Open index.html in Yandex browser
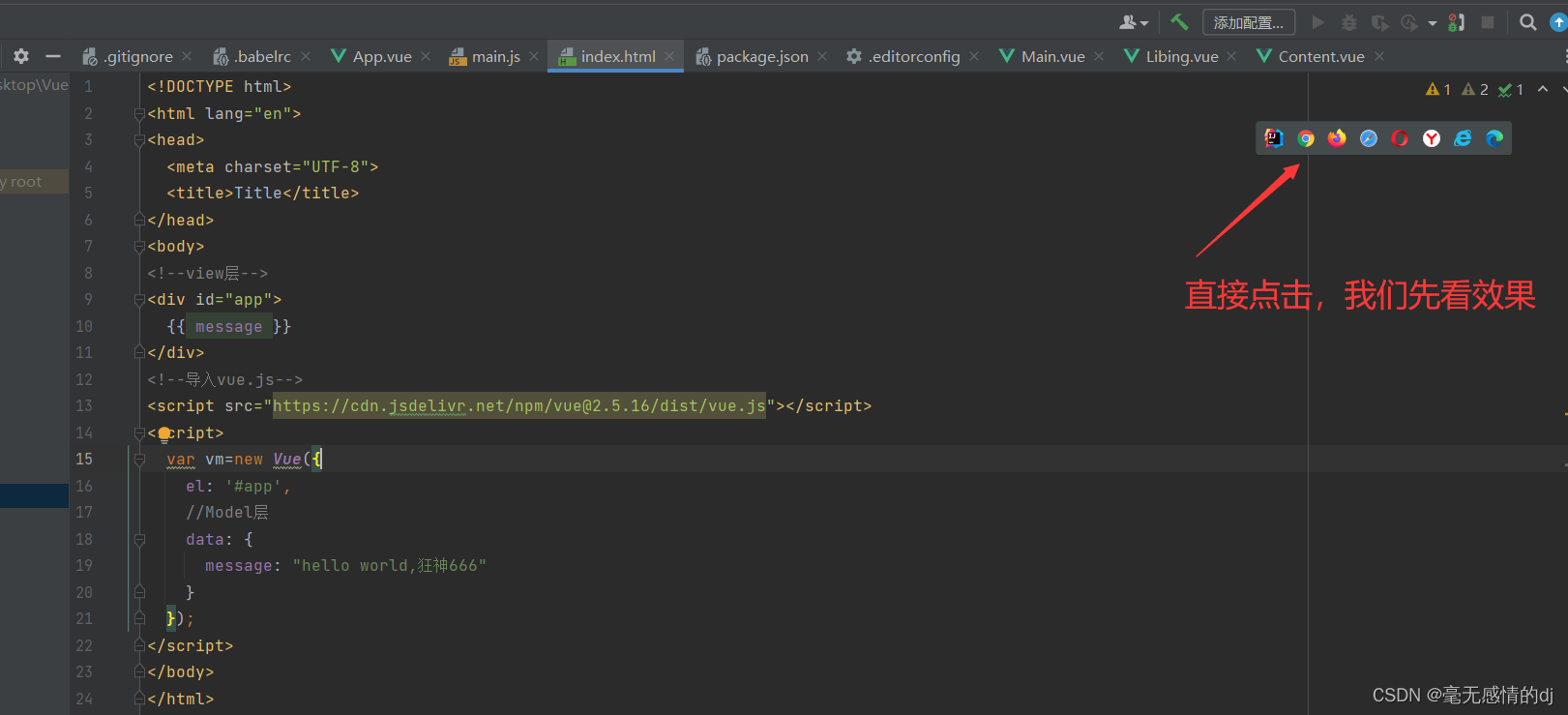The image size is (1568, 715). point(1432,138)
